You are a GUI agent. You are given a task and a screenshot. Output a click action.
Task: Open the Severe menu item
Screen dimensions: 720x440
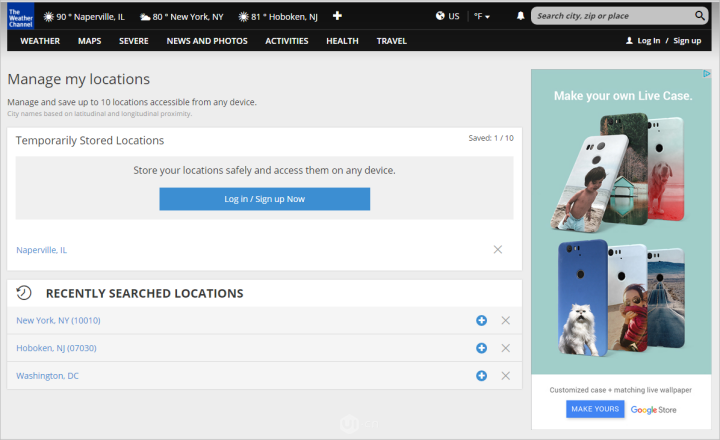coord(134,41)
